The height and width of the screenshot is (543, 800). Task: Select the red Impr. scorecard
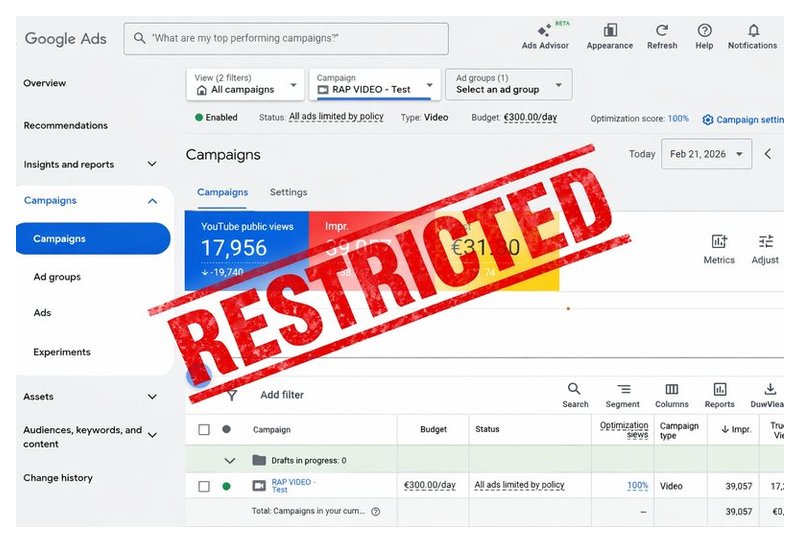click(x=371, y=251)
